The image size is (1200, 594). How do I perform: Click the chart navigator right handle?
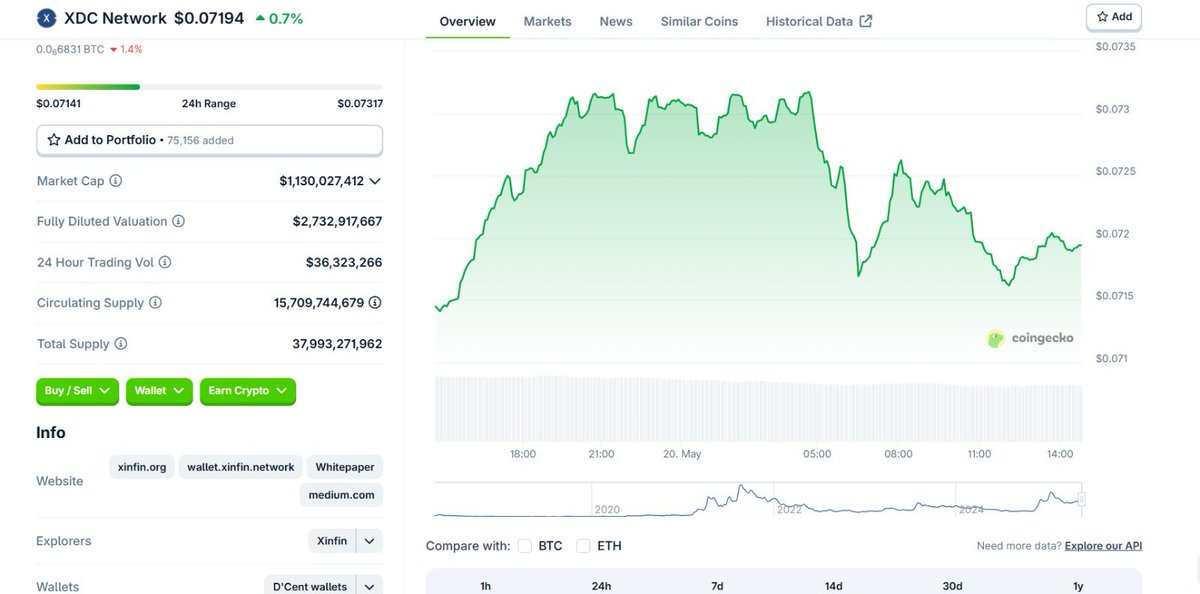(x=1081, y=499)
